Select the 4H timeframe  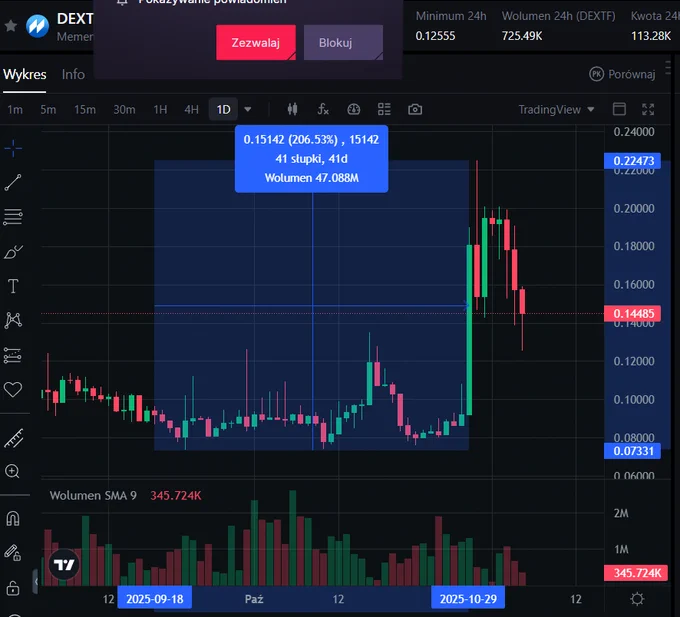tap(191, 110)
